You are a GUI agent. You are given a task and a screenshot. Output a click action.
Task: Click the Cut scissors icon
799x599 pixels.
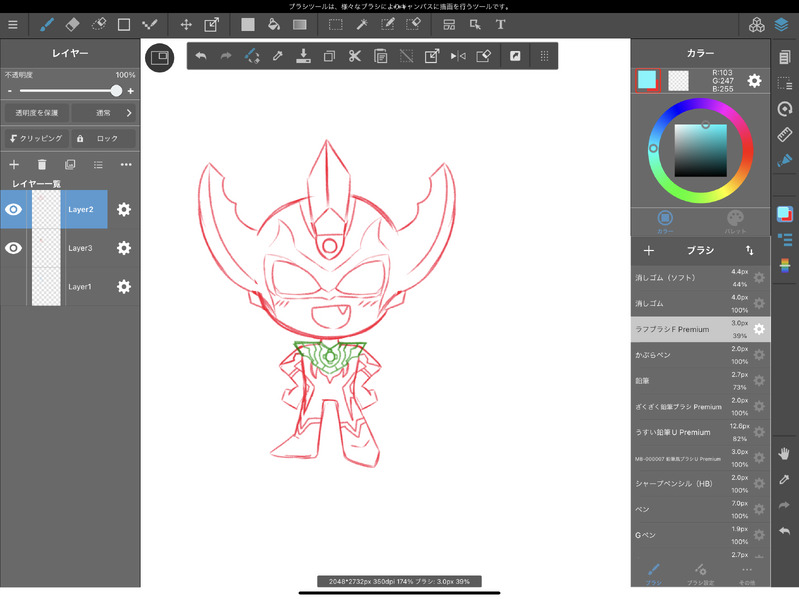[x=355, y=56]
